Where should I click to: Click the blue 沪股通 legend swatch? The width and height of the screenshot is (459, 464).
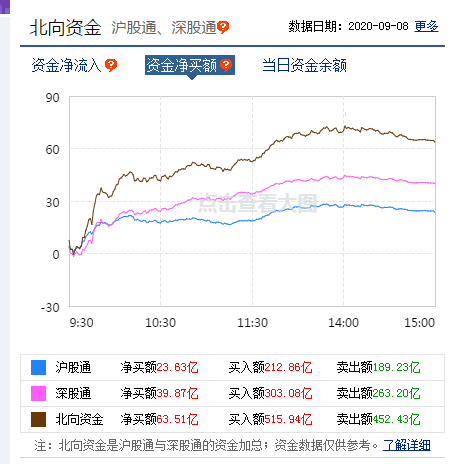38,367
